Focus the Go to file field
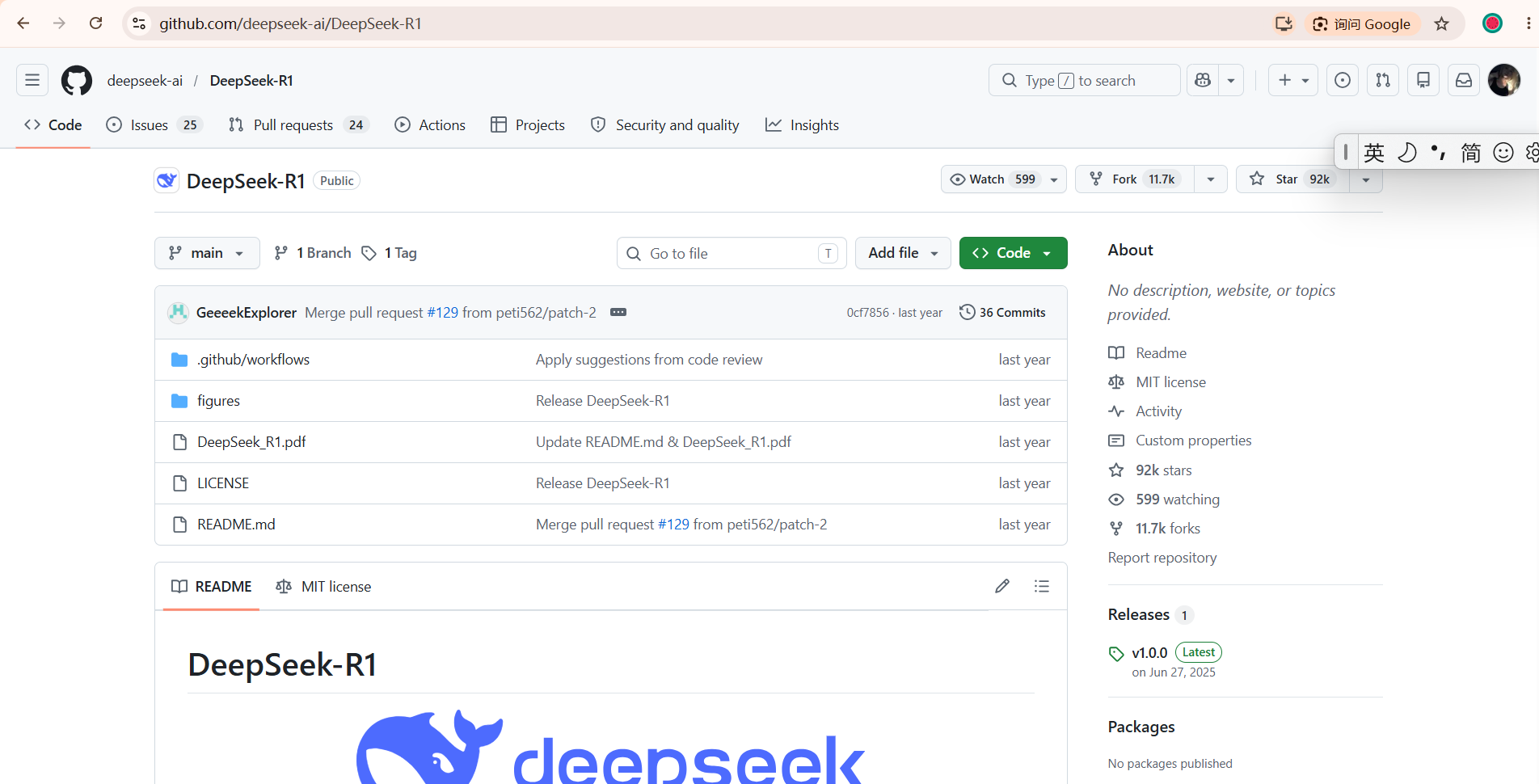This screenshot has height=784, width=1539. 732,253
